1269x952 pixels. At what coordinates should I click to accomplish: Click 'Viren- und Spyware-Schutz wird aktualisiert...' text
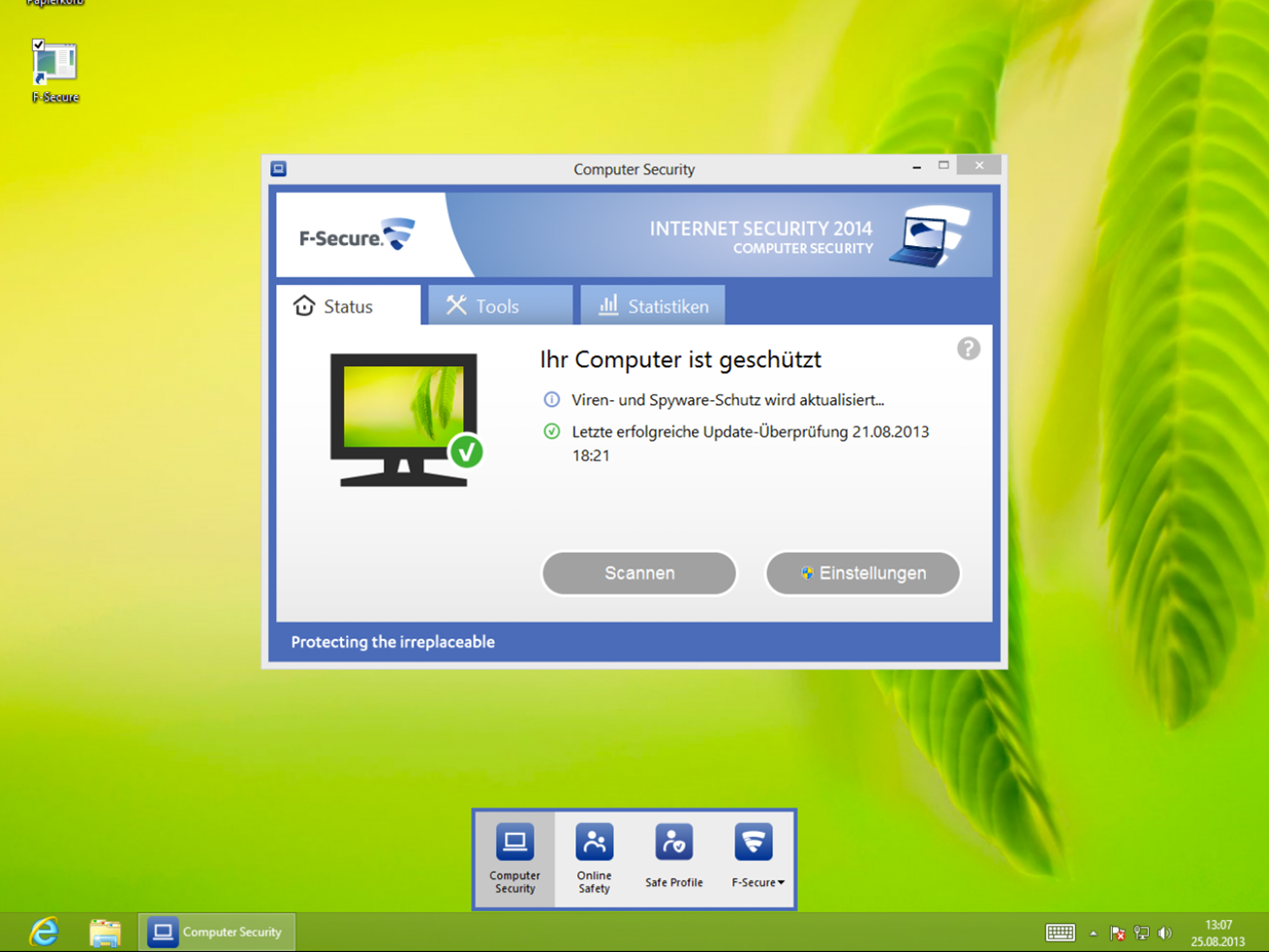[727, 399]
